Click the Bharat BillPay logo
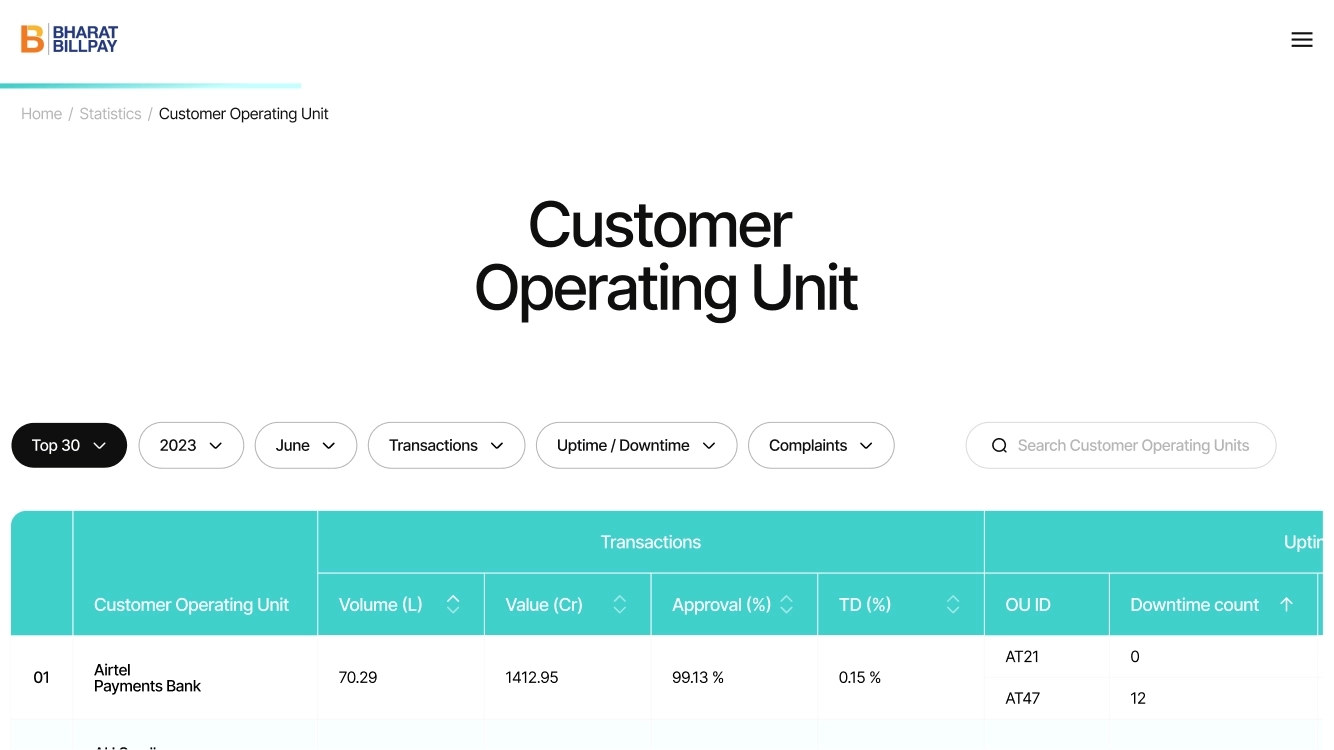The height and width of the screenshot is (750, 1334). 69,40
